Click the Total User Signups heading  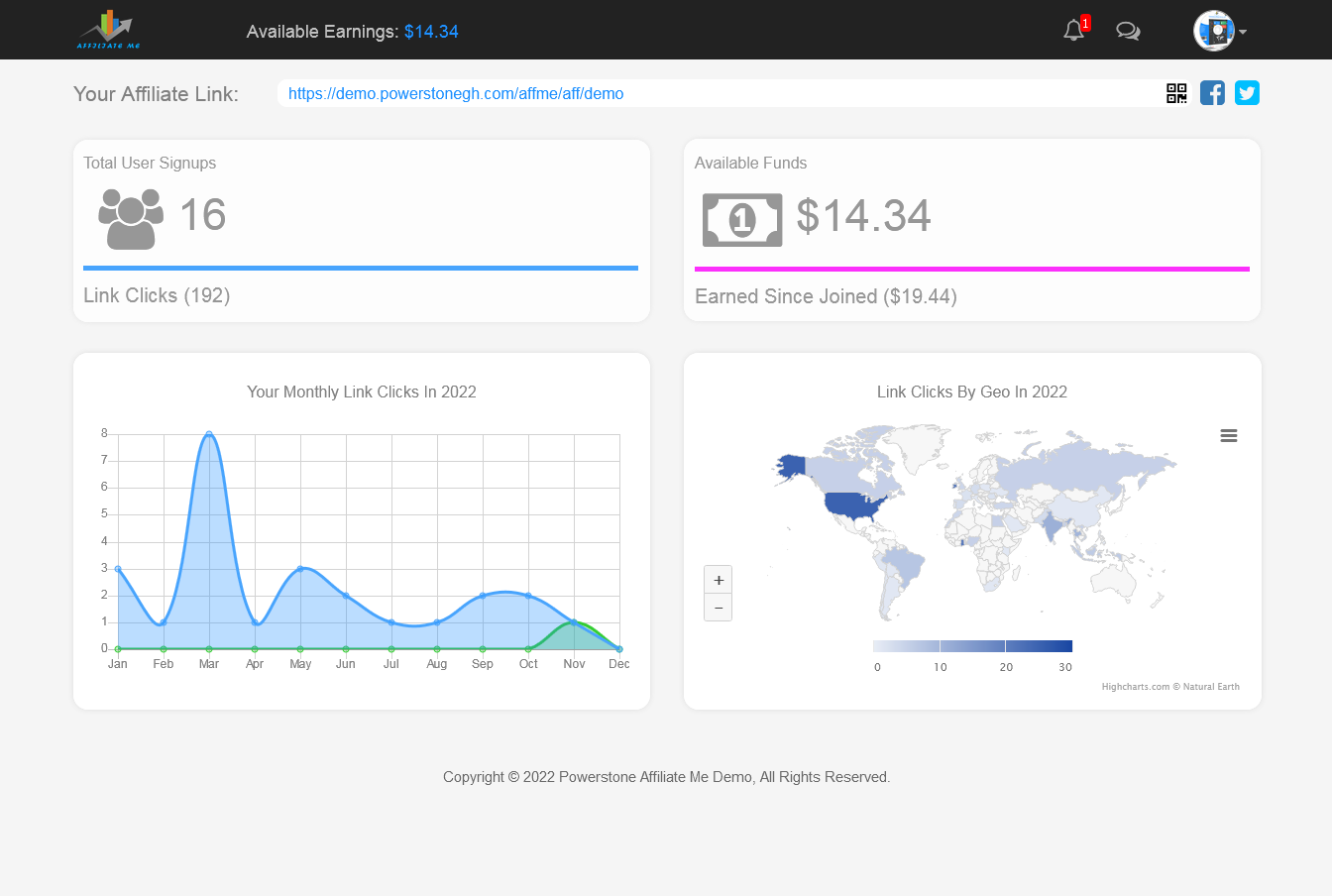pos(150,164)
